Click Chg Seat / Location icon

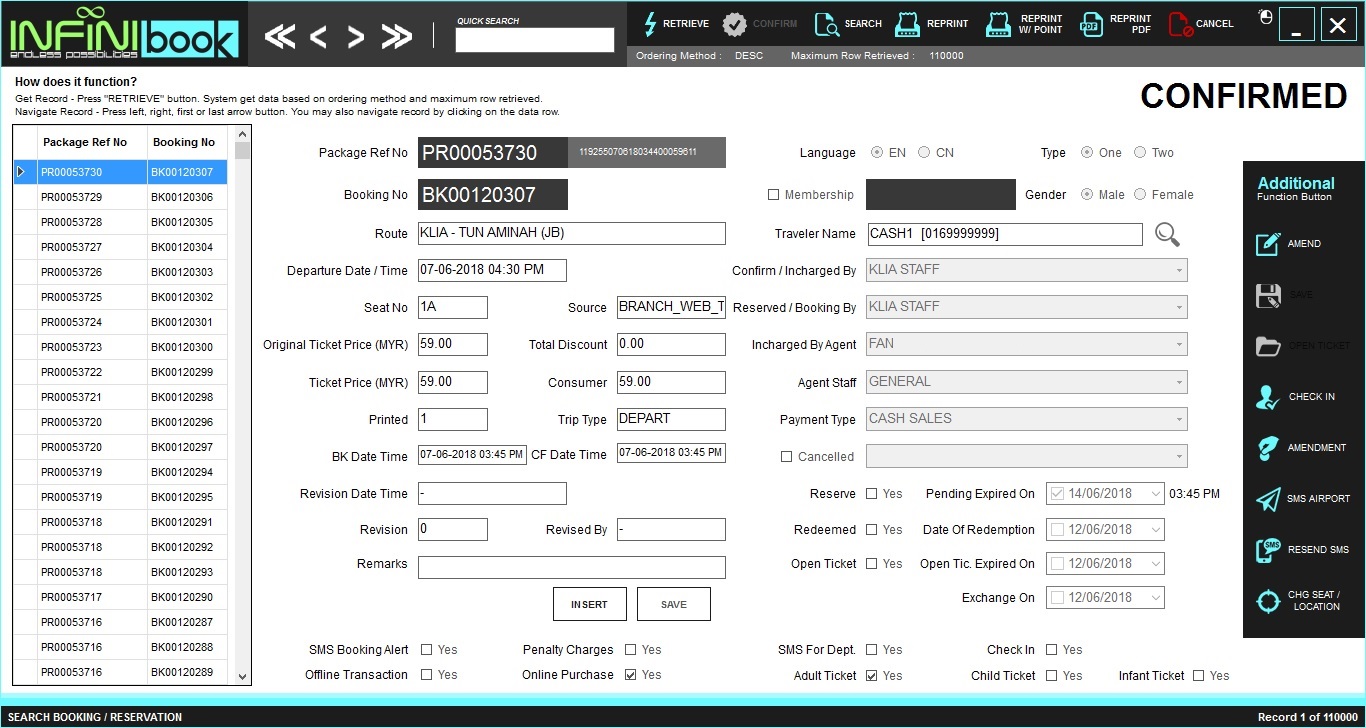pos(1268,601)
